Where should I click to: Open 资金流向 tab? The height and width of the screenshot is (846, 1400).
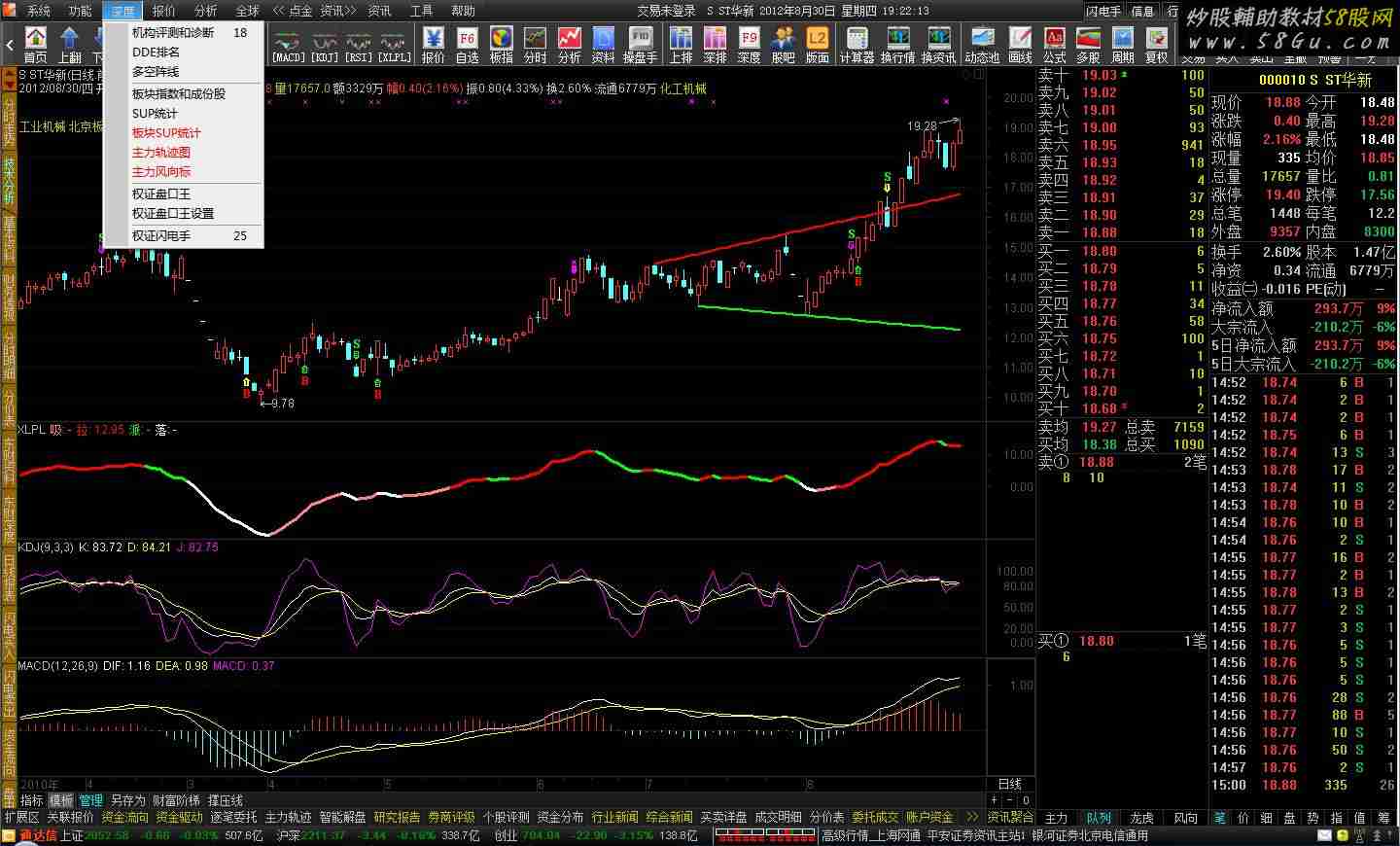pos(125,817)
